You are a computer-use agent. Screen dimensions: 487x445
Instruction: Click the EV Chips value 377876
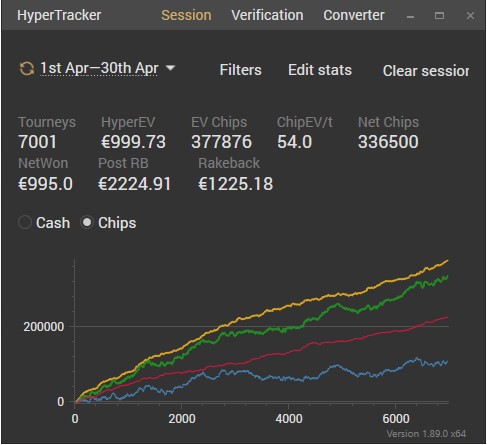221,142
